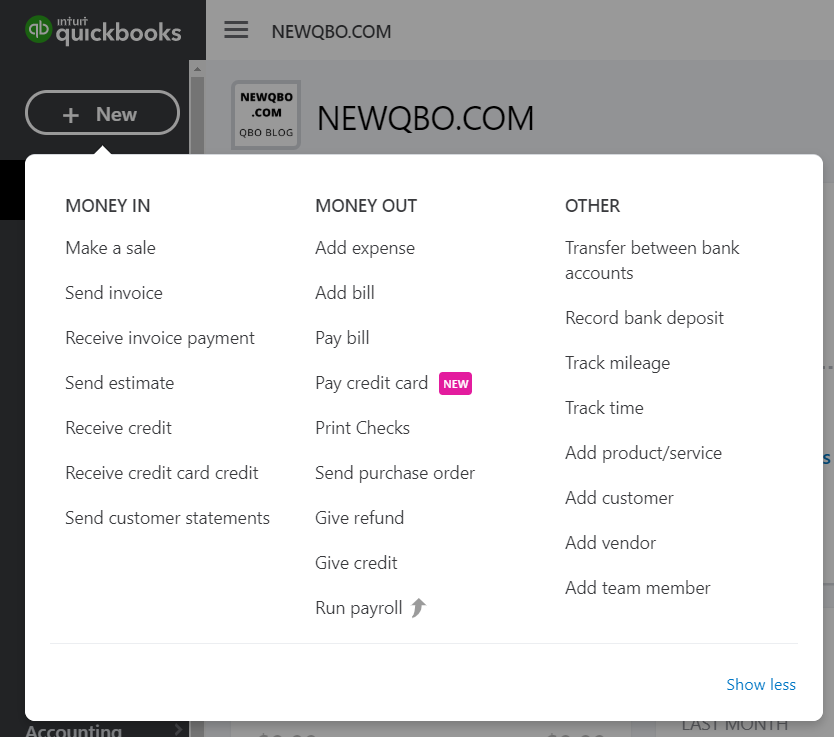The width and height of the screenshot is (834, 737).
Task: Select Add product/service
Action: (x=643, y=453)
